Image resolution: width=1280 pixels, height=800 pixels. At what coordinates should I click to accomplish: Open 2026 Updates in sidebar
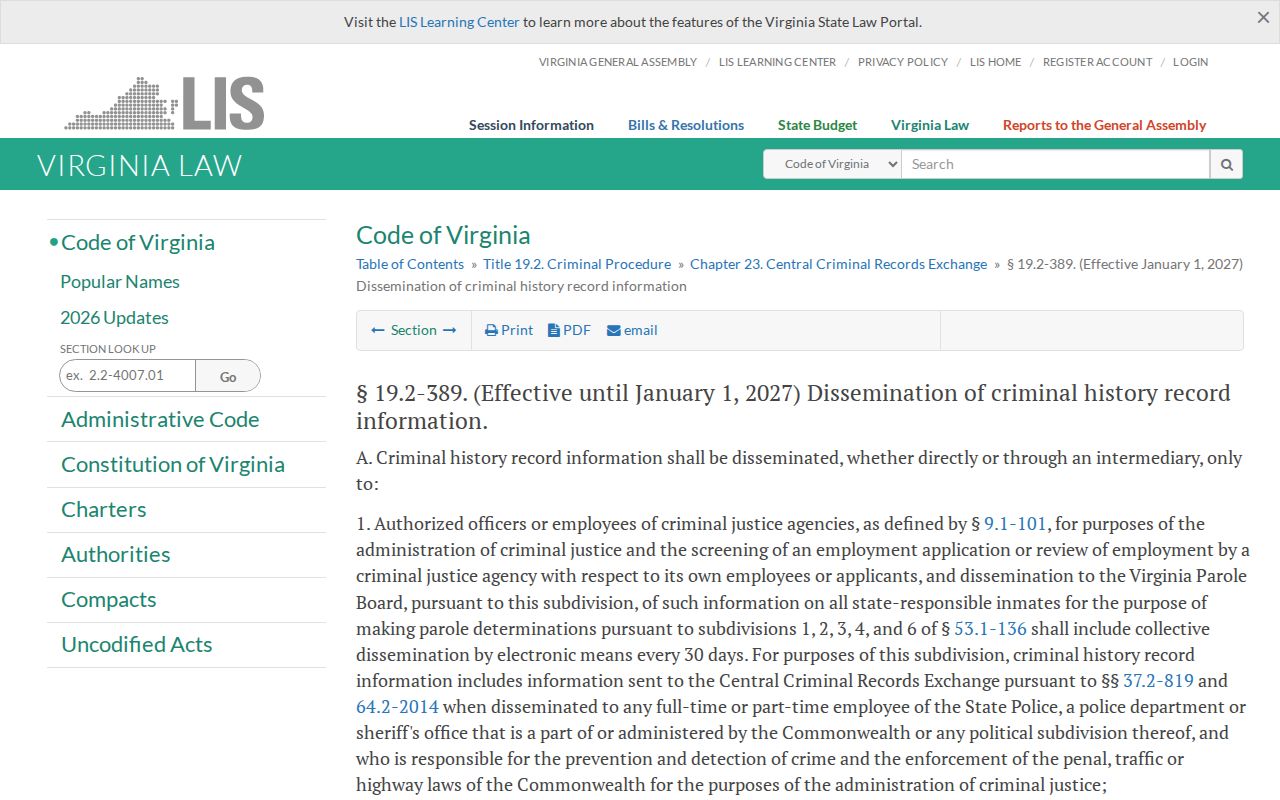click(x=114, y=318)
